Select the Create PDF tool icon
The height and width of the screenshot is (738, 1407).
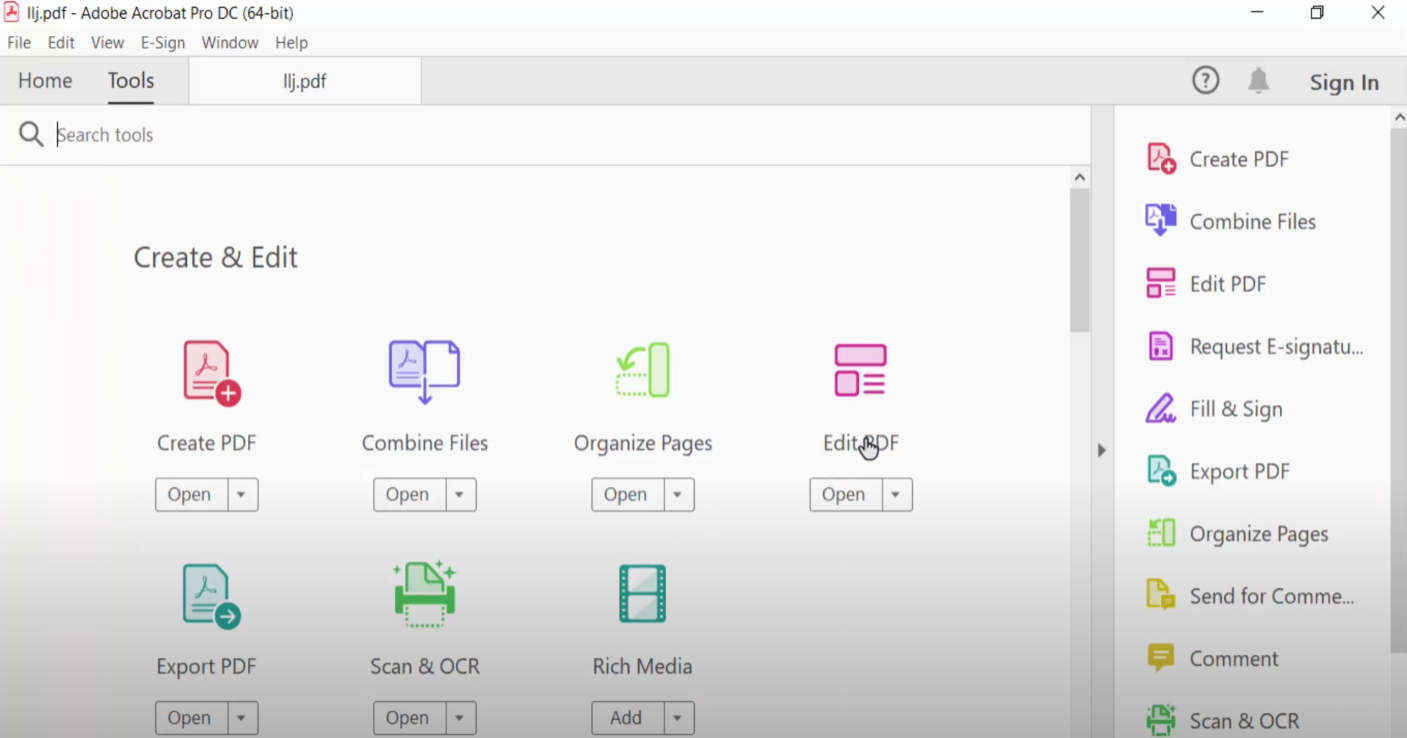pos(206,370)
